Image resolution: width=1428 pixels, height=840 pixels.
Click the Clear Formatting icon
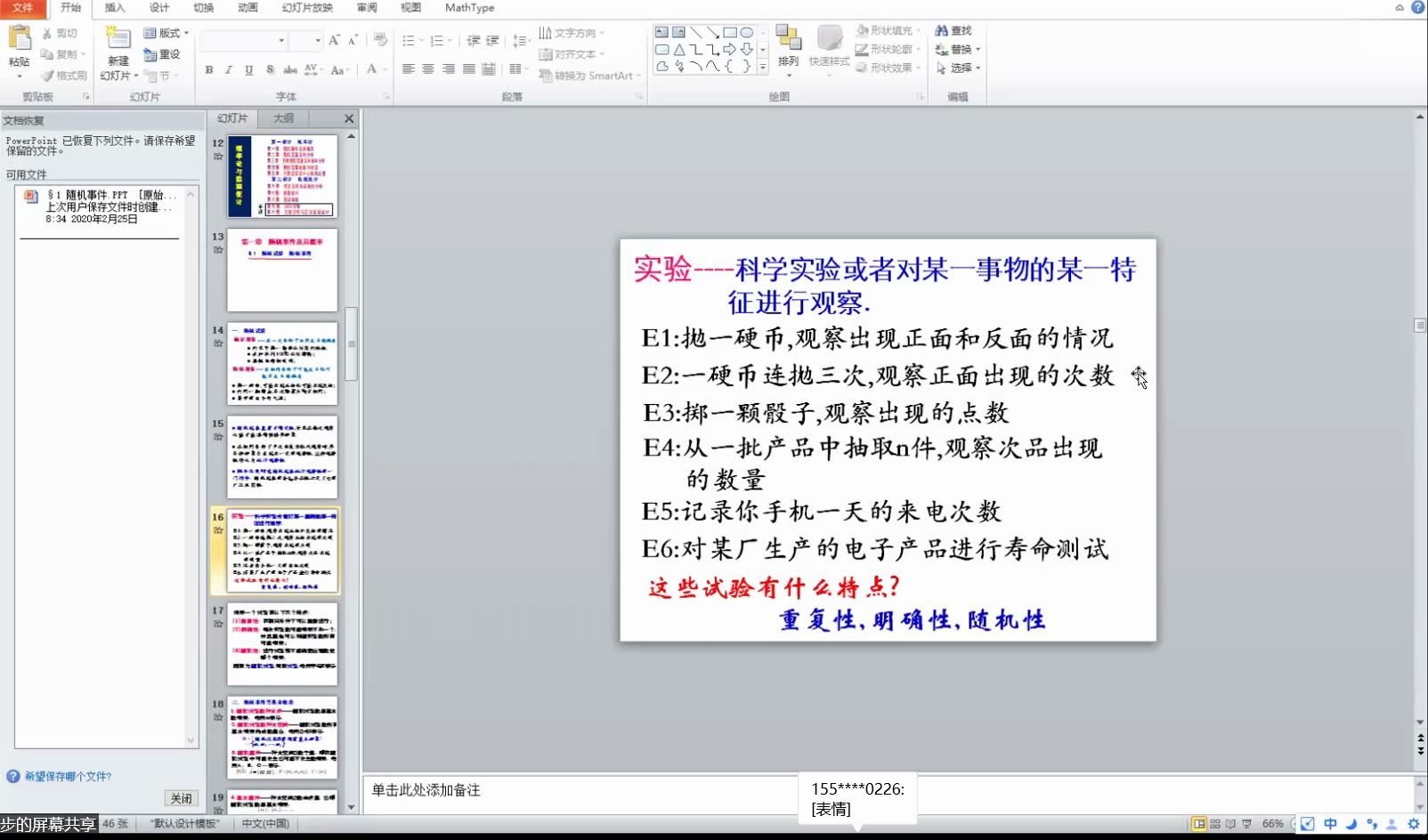(380, 40)
